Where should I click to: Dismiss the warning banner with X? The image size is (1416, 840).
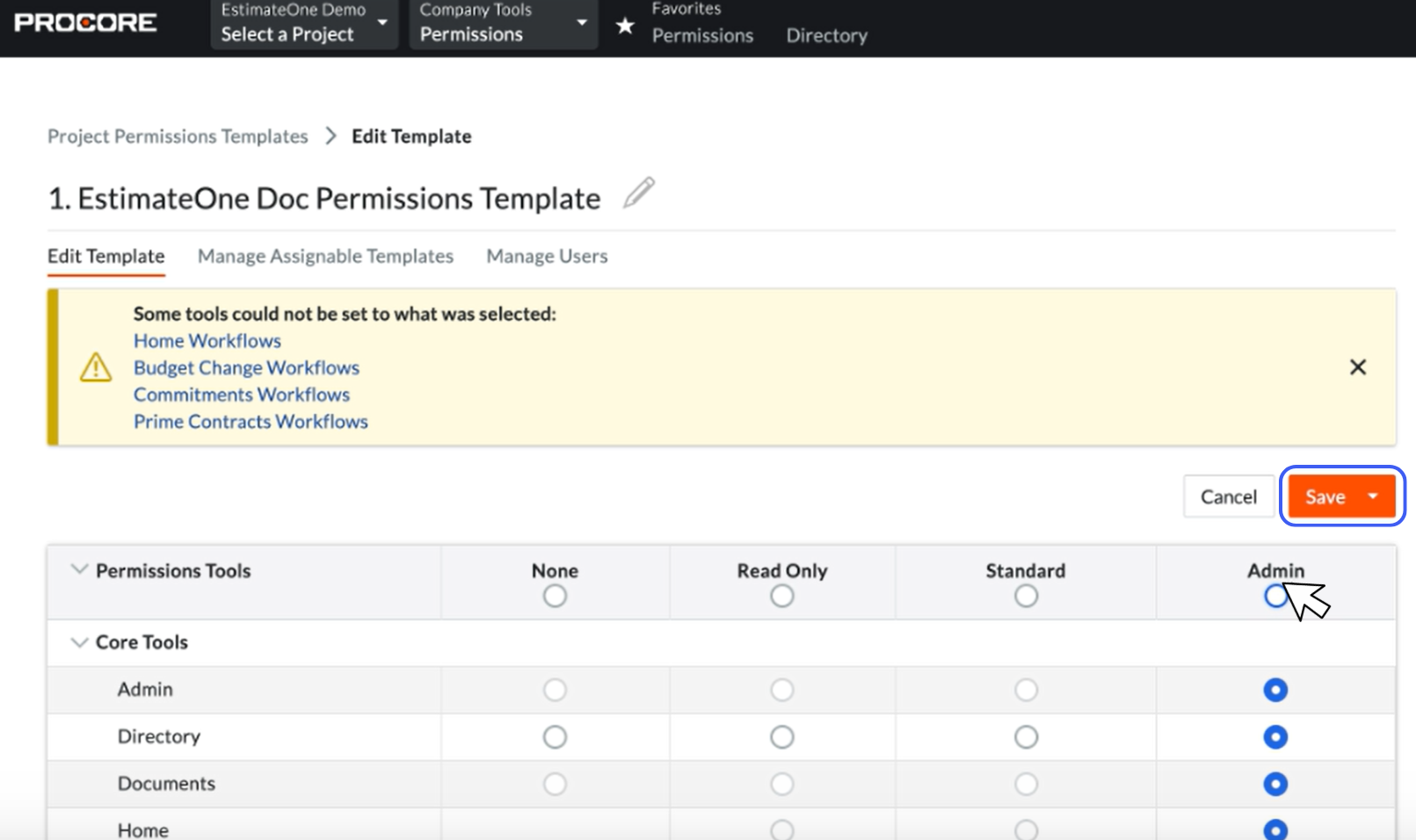pyautogui.click(x=1358, y=367)
